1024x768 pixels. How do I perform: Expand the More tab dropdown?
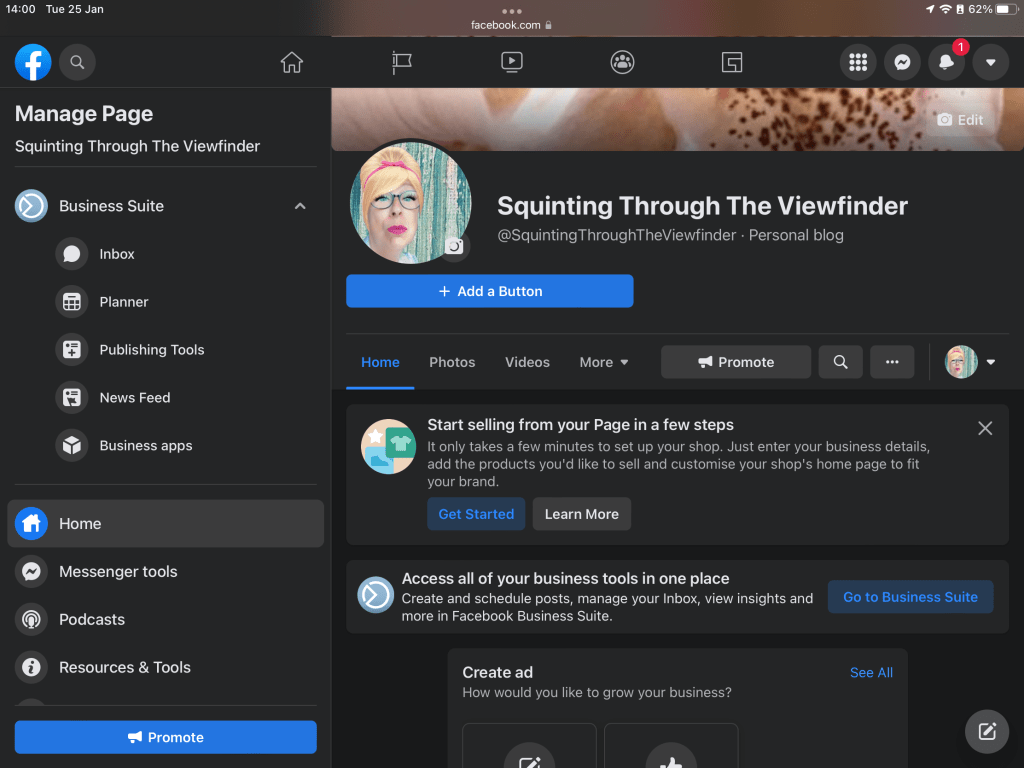(x=603, y=362)
